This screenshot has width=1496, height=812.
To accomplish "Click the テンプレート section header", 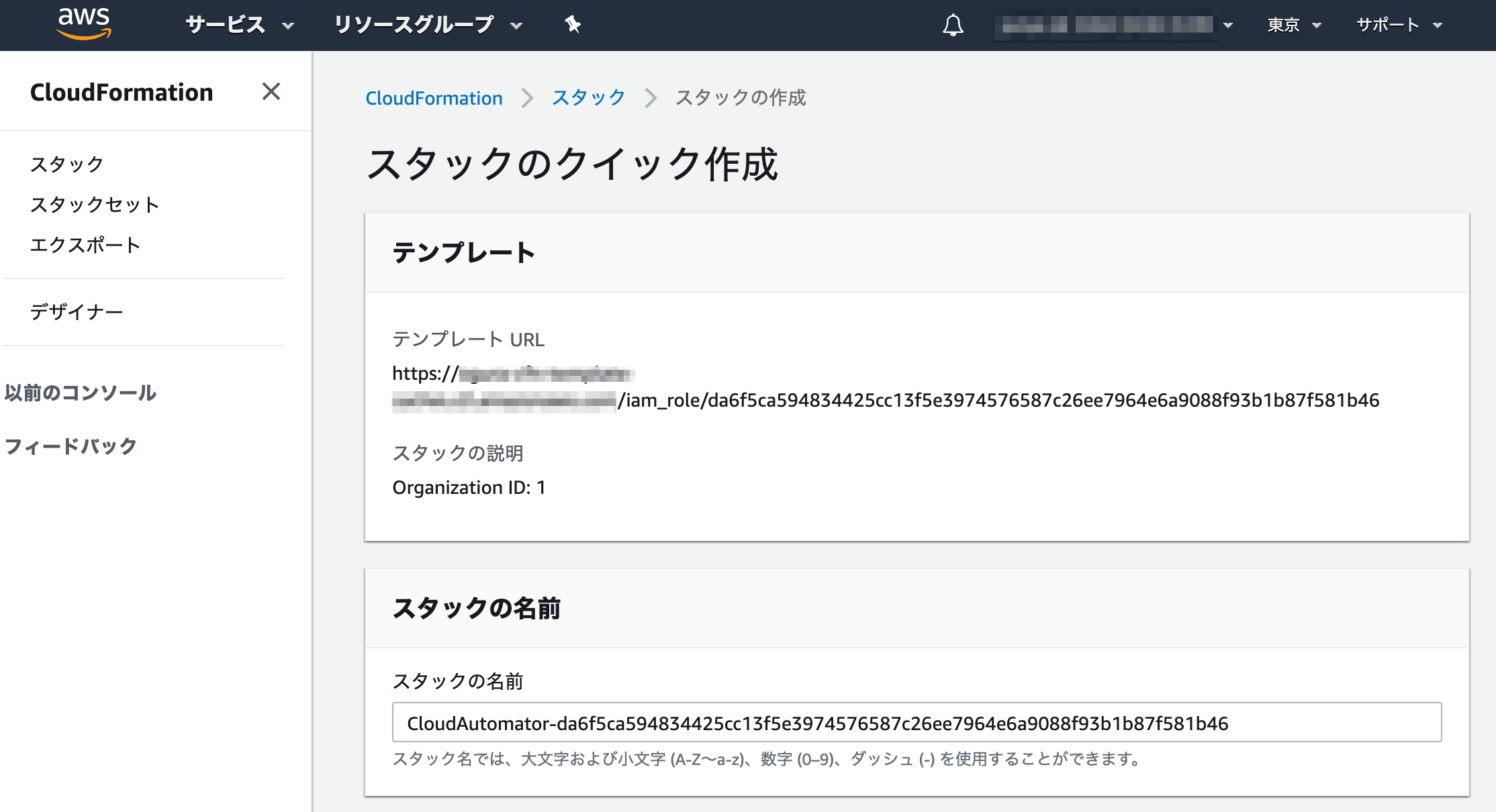I will (463, 253).
